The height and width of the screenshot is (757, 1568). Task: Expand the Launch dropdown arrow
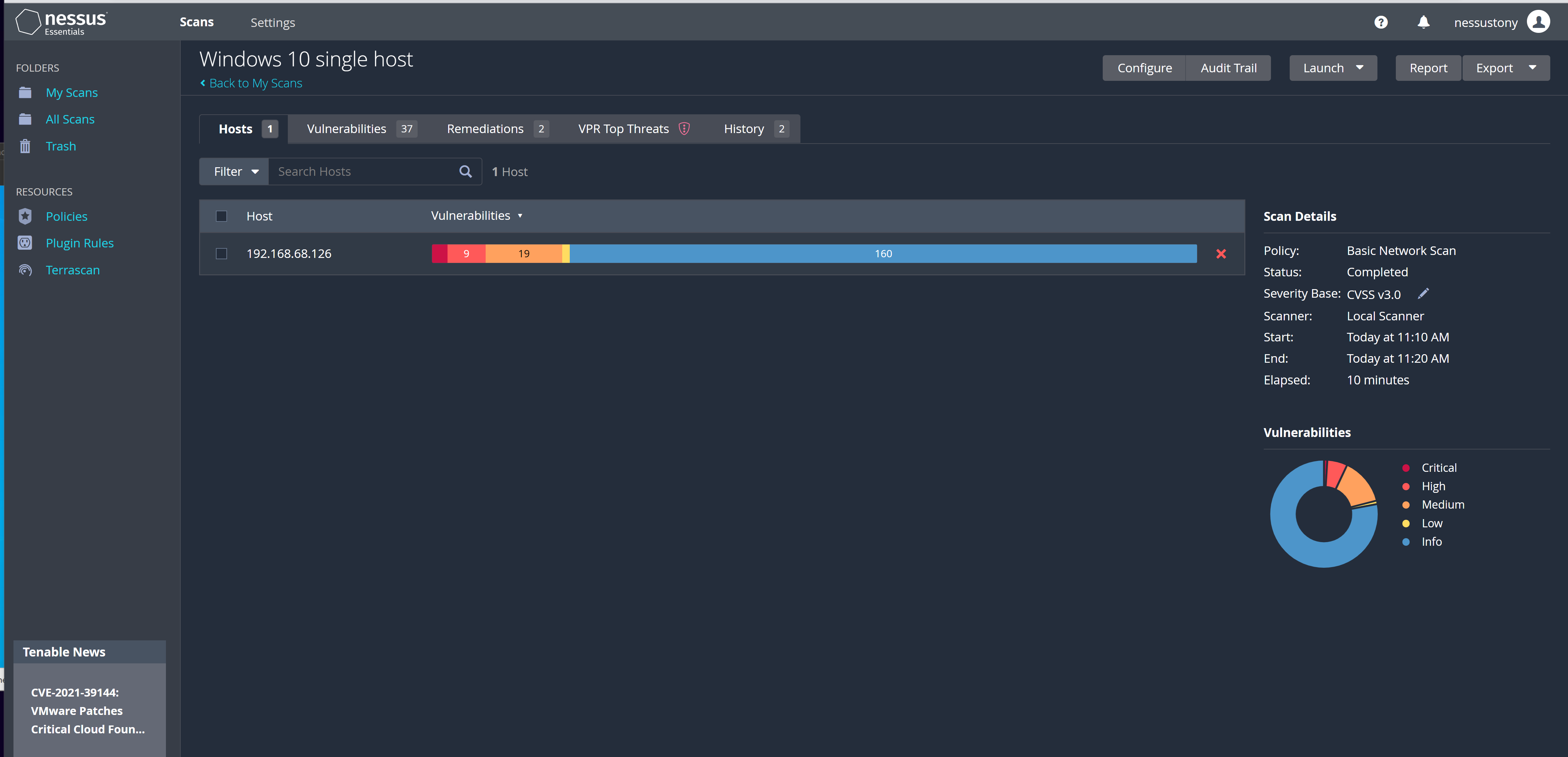(1360, 68)
